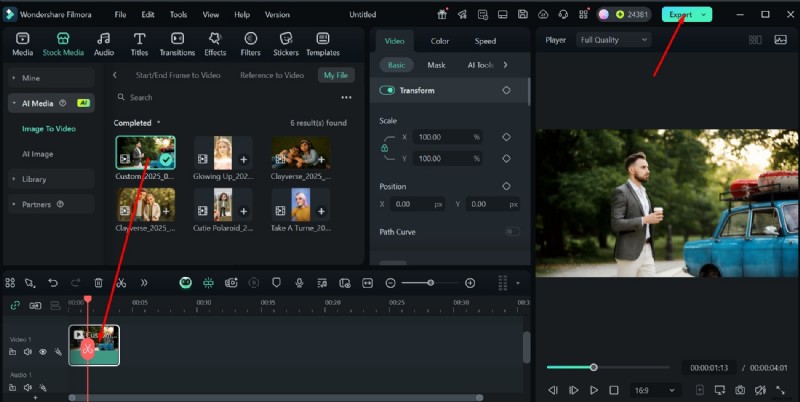Click the Export button
The image size is (800, 402).
point(680,15)
